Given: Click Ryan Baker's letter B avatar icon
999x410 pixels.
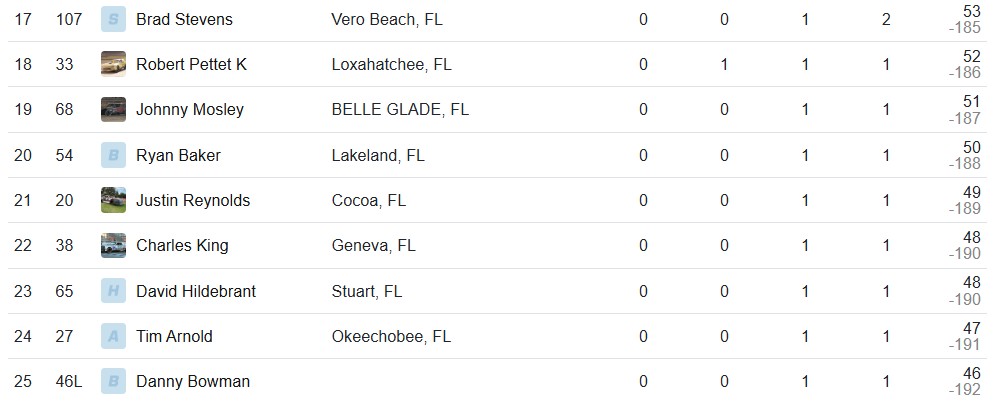Looking at the screenshot, I should (x=113, y=155).
